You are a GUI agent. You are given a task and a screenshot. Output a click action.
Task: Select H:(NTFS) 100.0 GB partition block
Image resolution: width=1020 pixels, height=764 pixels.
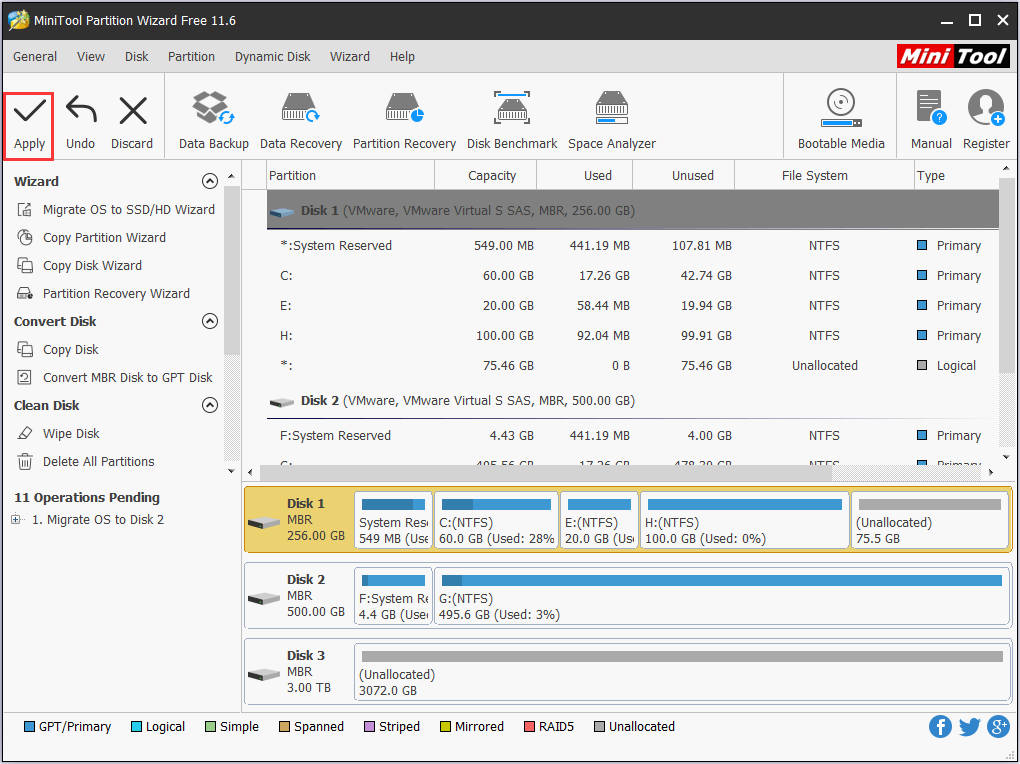[745, 520]
